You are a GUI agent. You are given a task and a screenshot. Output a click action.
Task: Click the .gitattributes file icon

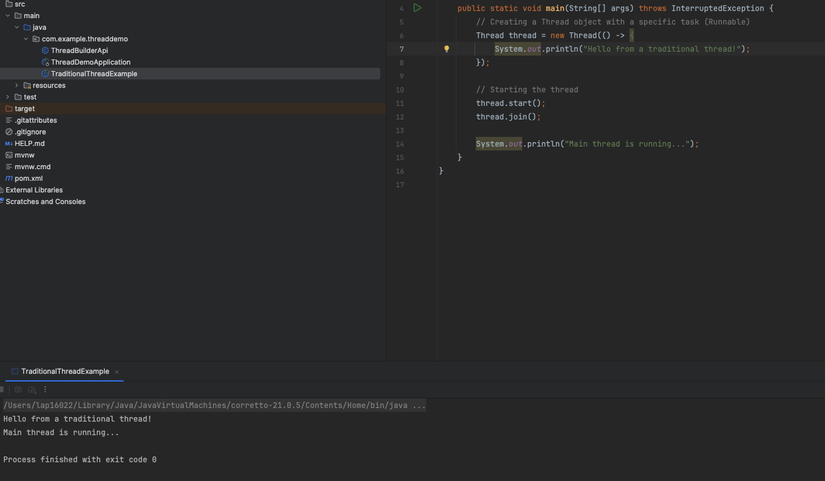point(9,121)
